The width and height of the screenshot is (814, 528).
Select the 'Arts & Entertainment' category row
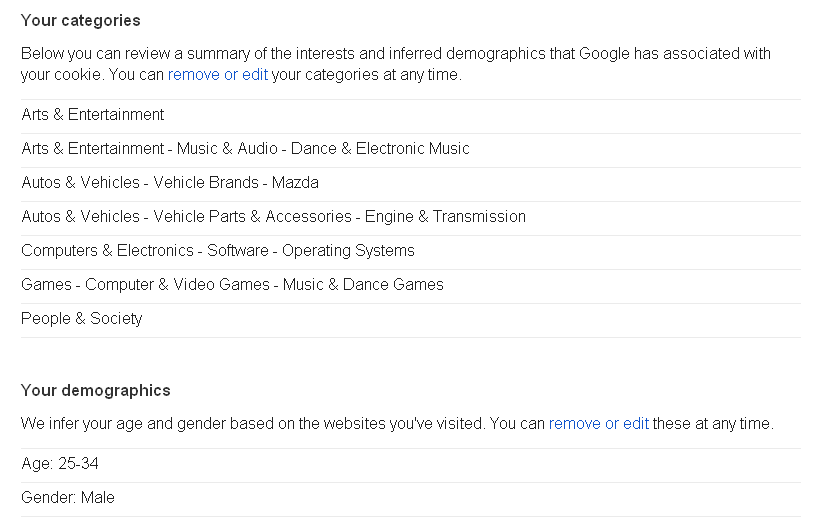pyautogui.click(x=93, y=115)
